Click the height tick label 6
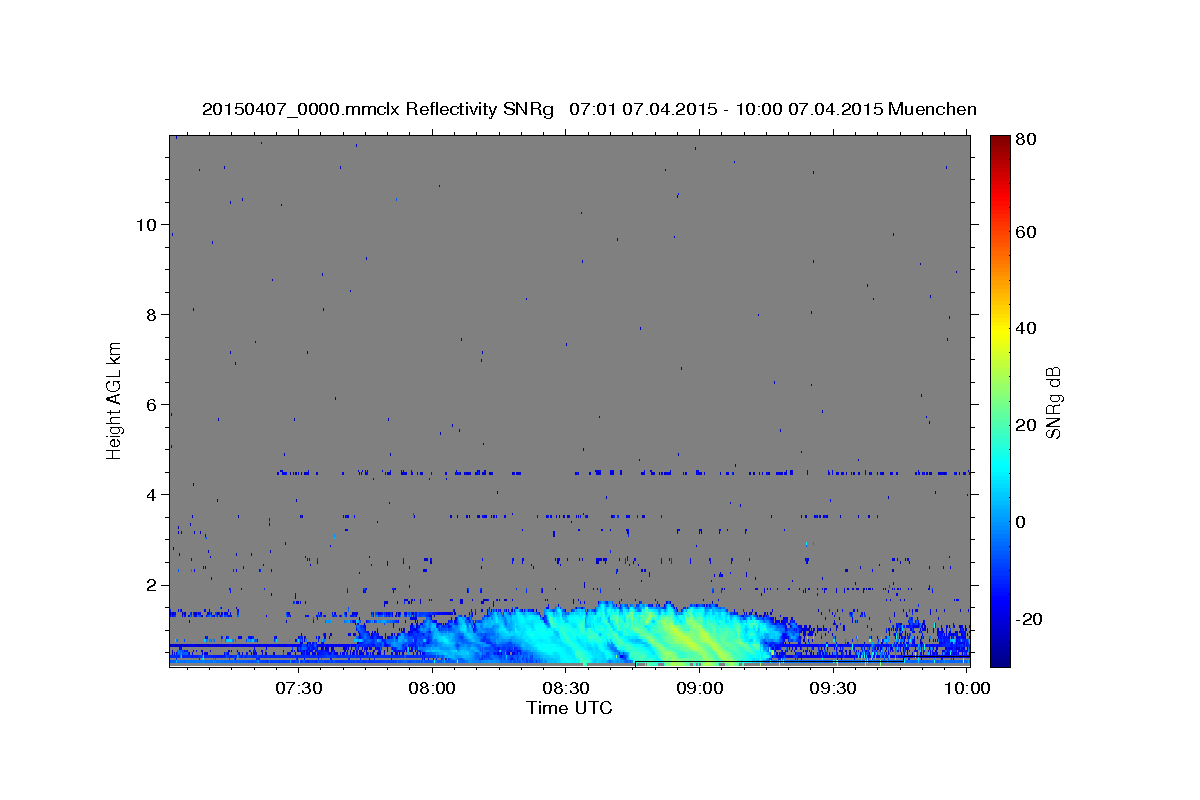 149,404
